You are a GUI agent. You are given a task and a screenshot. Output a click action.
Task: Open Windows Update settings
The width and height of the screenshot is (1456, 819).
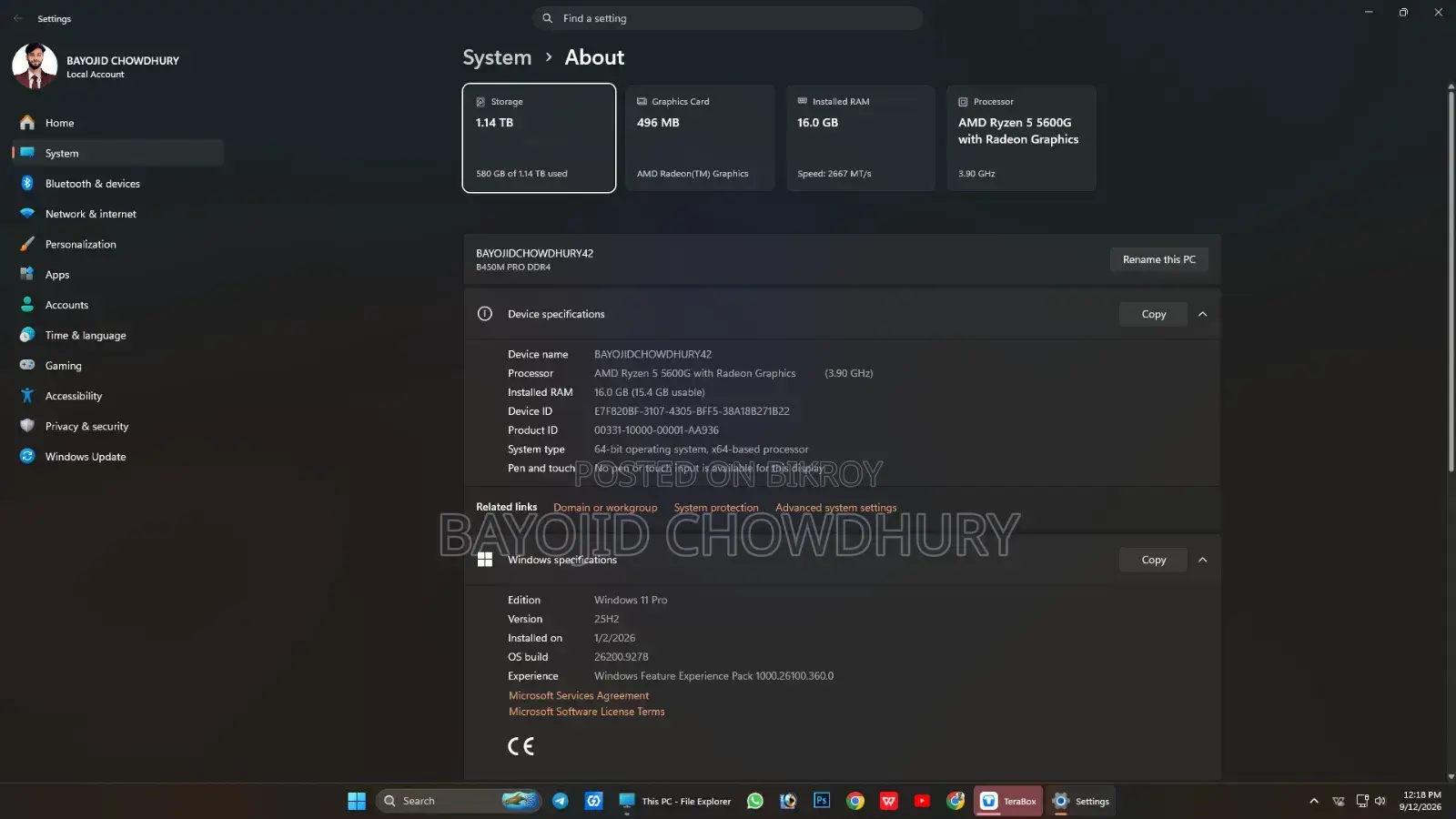pyautogui.click(x=116, y=457)
